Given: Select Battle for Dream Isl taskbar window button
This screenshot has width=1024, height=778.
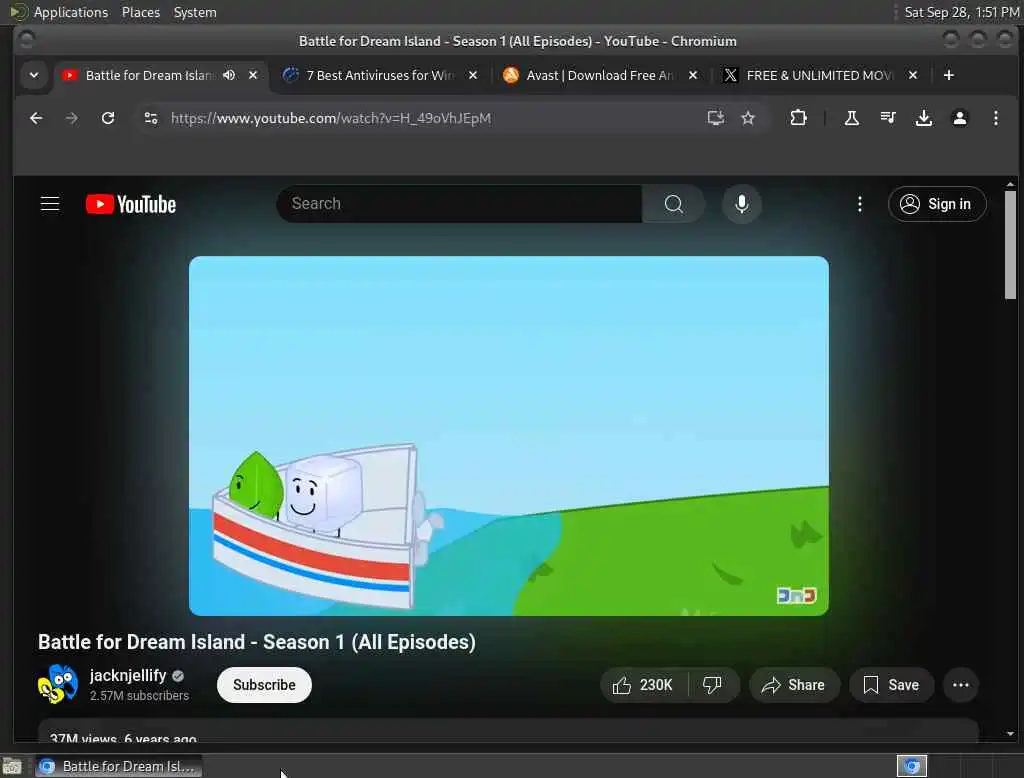Looking at the screenshot, I should 118,766.
